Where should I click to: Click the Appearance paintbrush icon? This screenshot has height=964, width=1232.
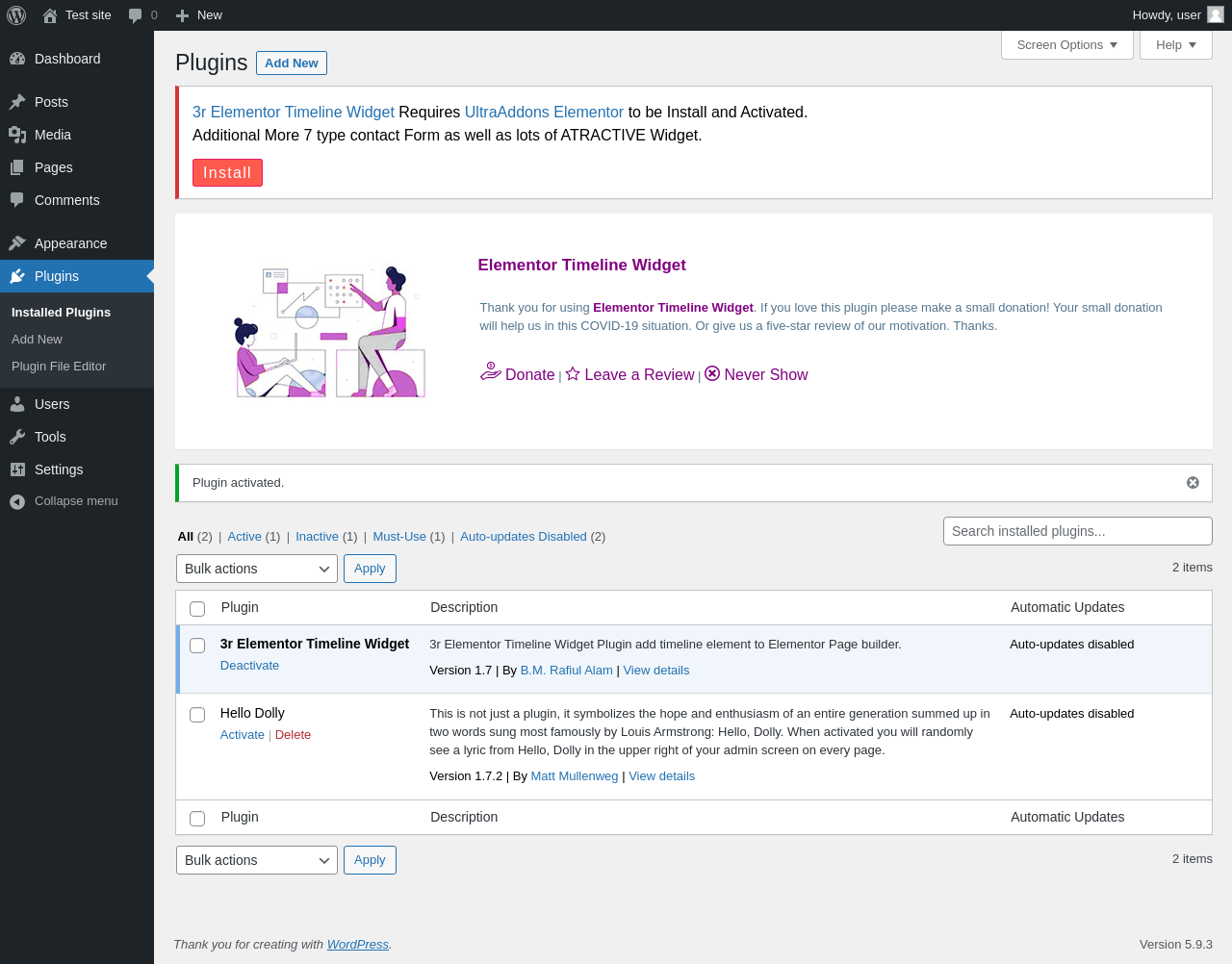17,243
